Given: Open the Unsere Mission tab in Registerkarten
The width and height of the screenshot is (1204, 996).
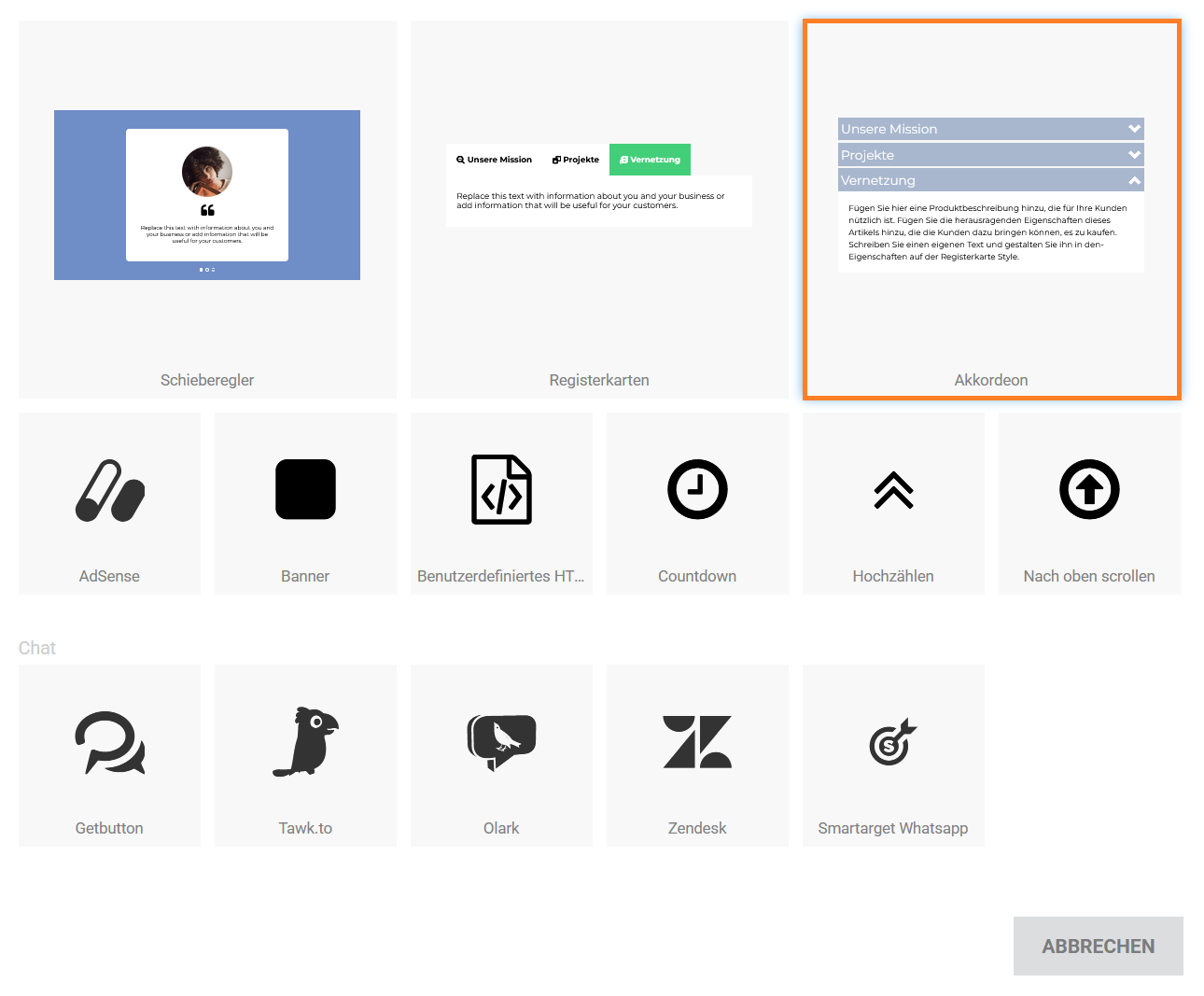Looking at the screenshot, I should [494, 160].
